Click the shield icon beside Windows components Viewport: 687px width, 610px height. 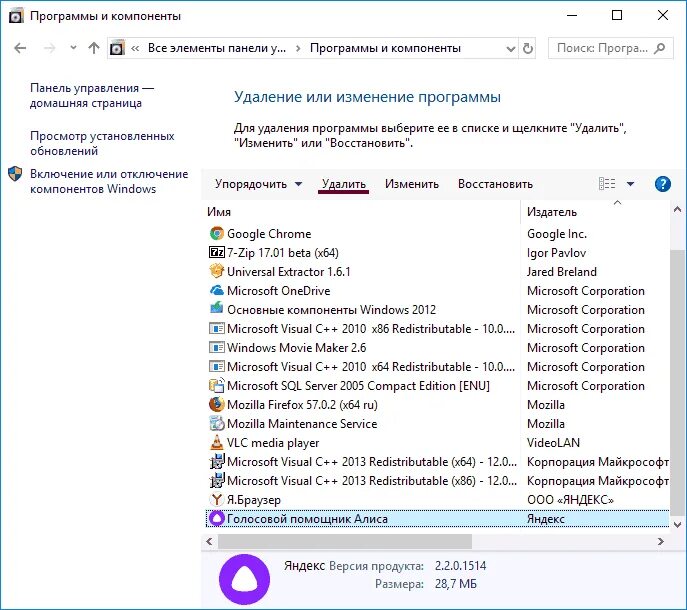pos(15,174)
